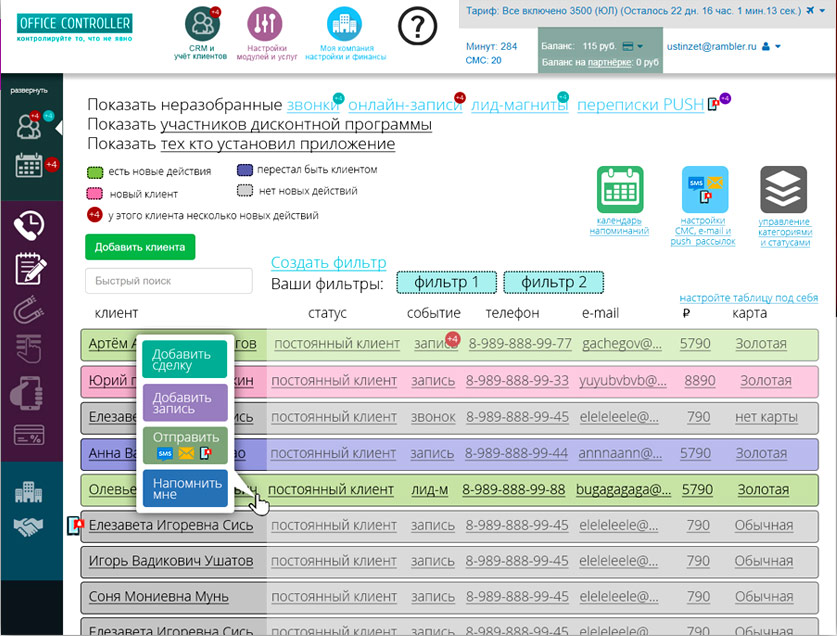
Task: Click the 'Создать фильтр' link
Action: [x=328, y=263]
